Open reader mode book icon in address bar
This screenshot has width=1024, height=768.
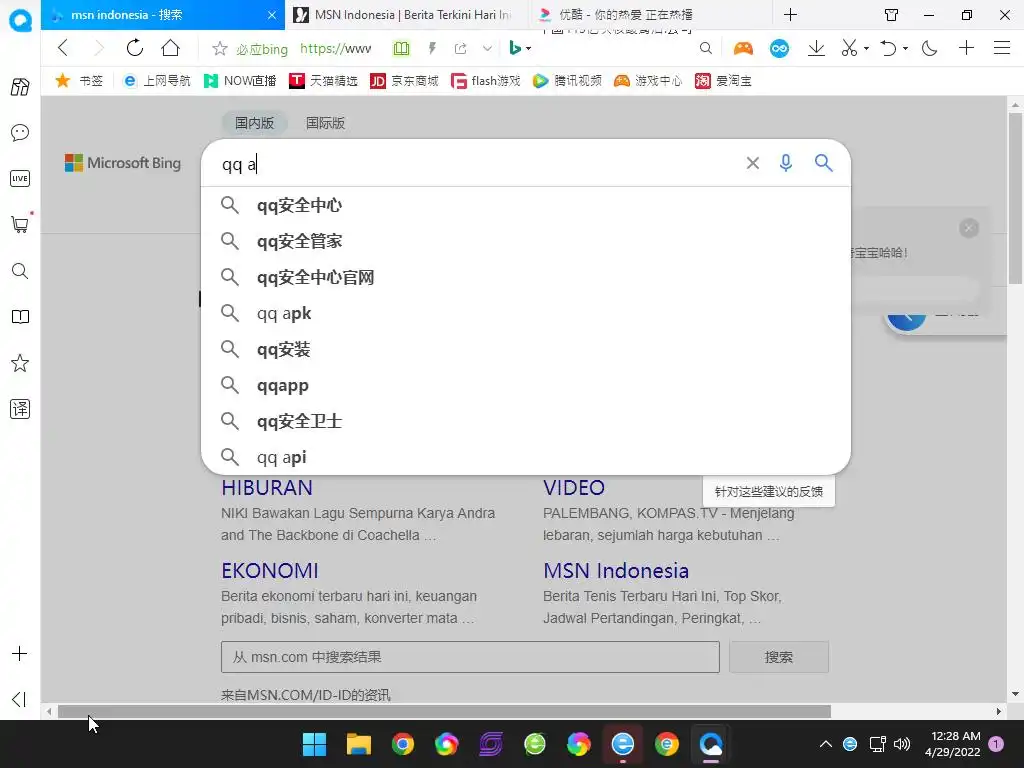coord(401,48)
